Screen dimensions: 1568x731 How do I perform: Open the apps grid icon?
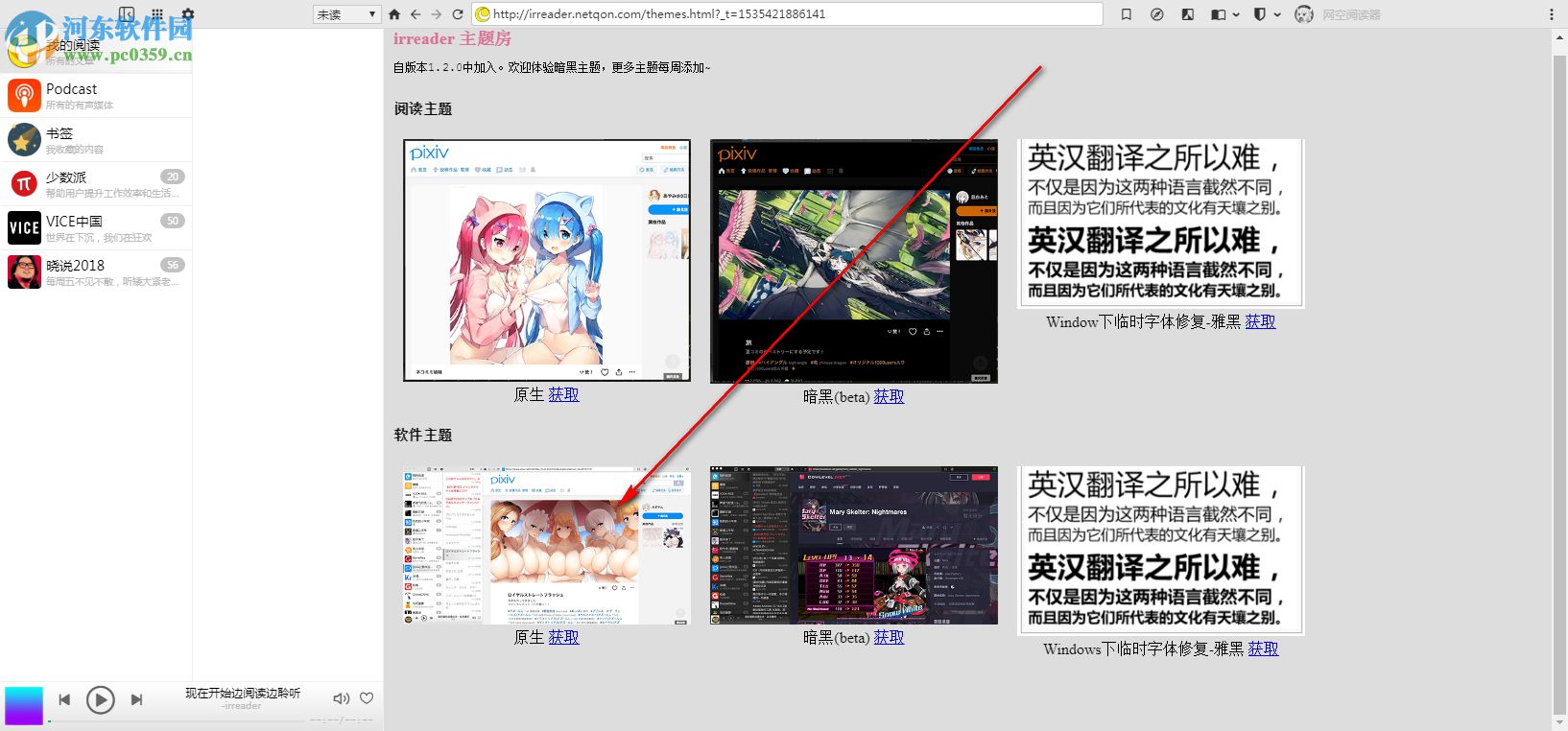pyautogui.click(x=157, y=14)
